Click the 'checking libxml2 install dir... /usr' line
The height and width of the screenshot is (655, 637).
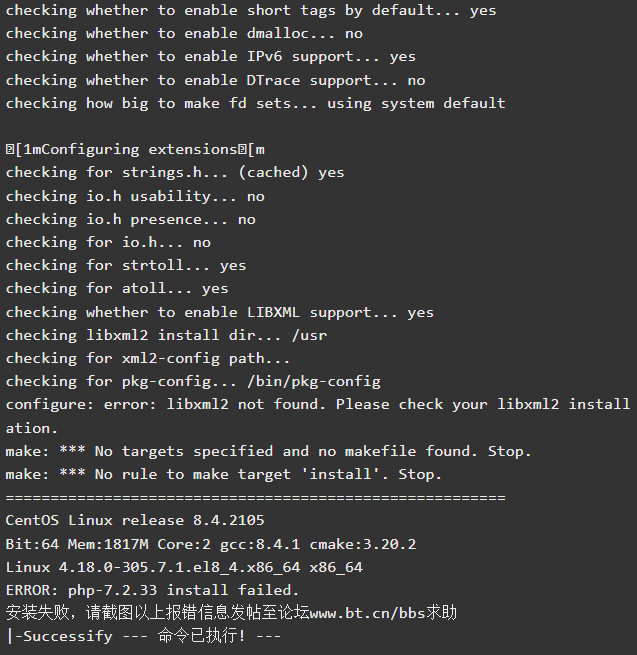click(166, 335)
